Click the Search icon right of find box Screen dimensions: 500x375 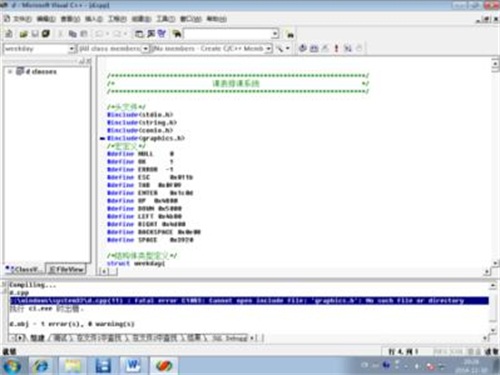point(290,34)
